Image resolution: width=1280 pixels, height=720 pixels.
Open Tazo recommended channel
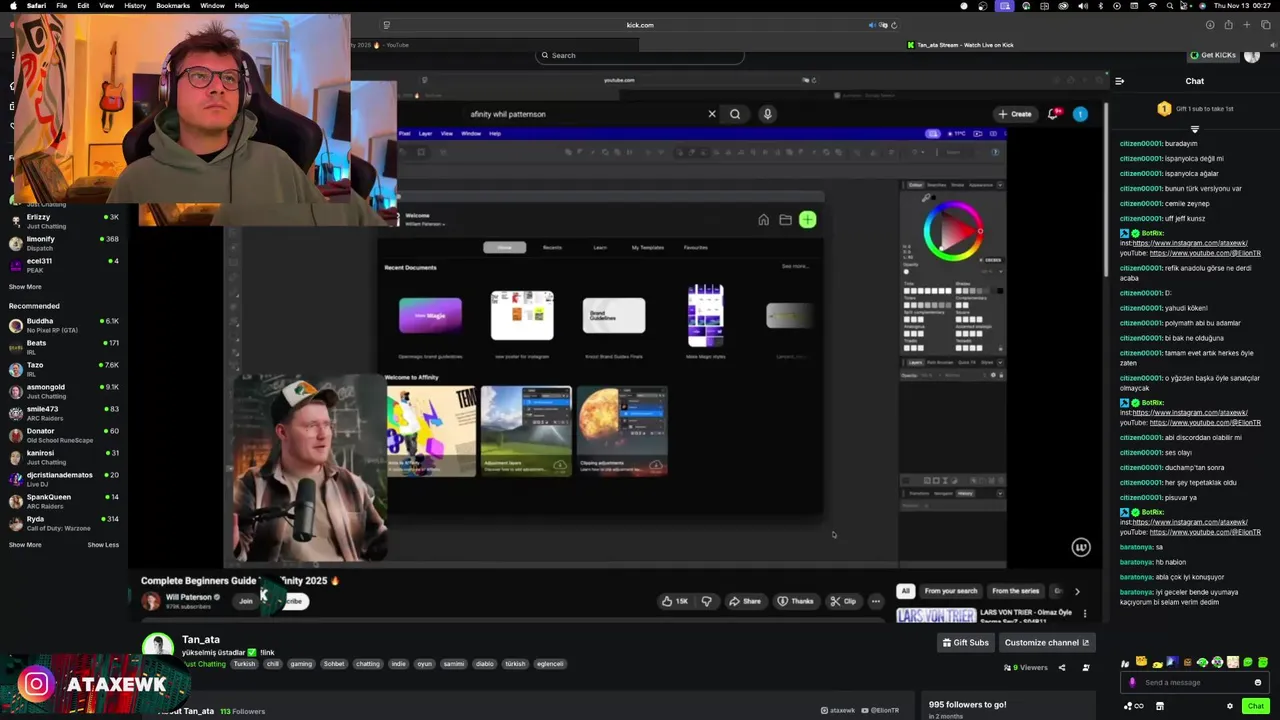click(64, 369)
